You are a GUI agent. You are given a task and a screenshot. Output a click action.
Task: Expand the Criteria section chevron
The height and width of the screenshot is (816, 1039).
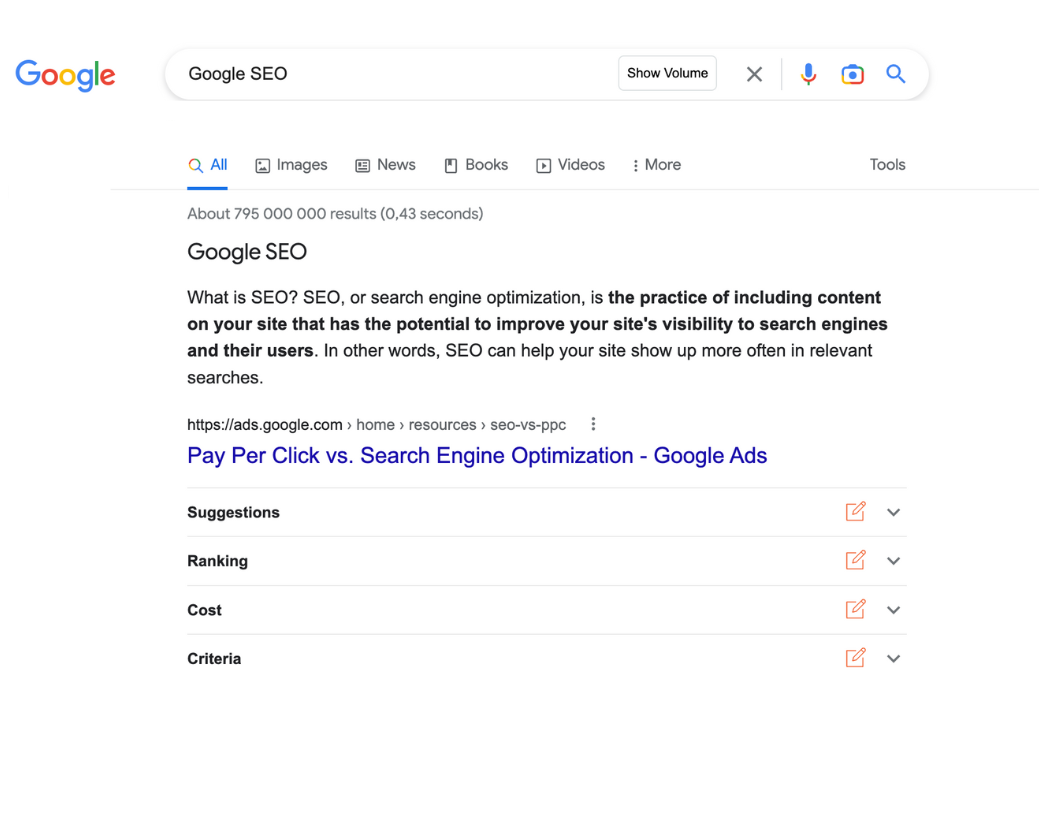click(x=893, y=658)
